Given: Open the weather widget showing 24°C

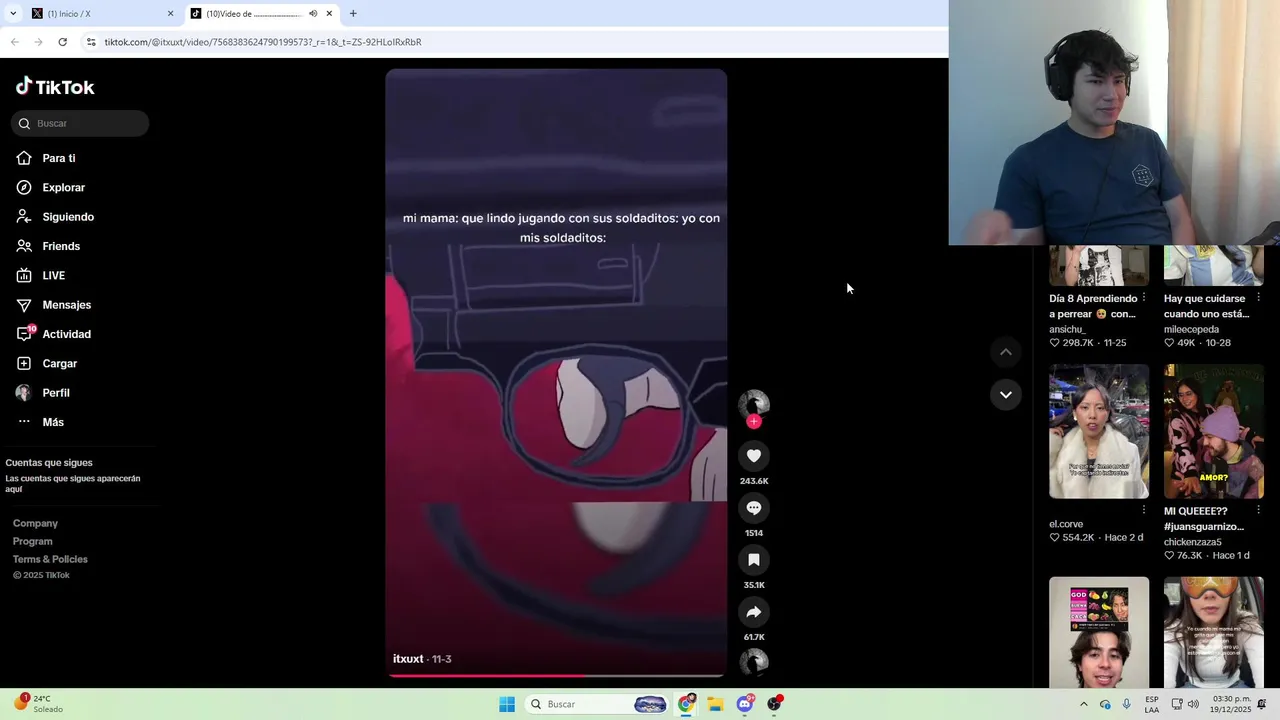Looking at the screenshot, I should pos(38,704).
